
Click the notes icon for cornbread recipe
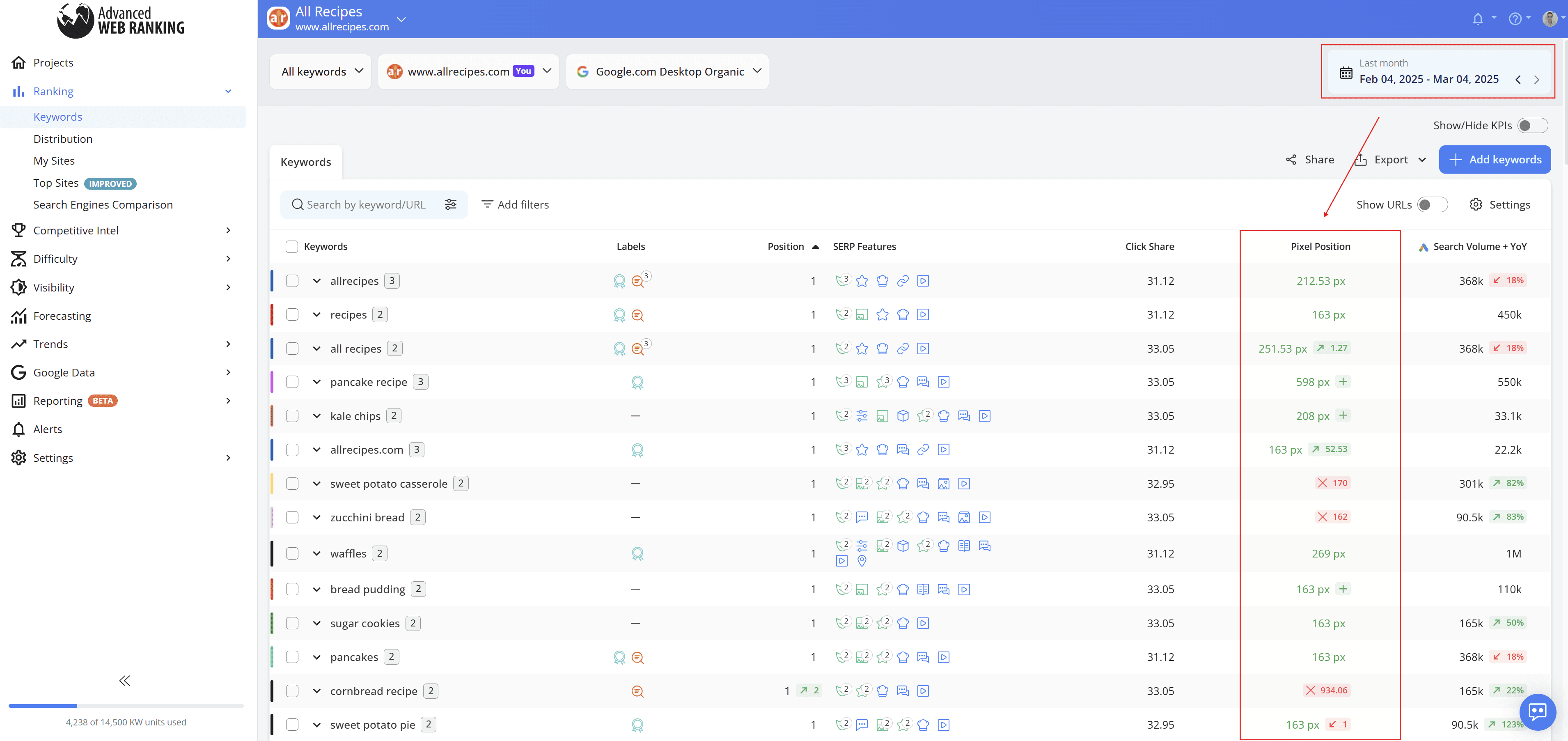point(637,691)
